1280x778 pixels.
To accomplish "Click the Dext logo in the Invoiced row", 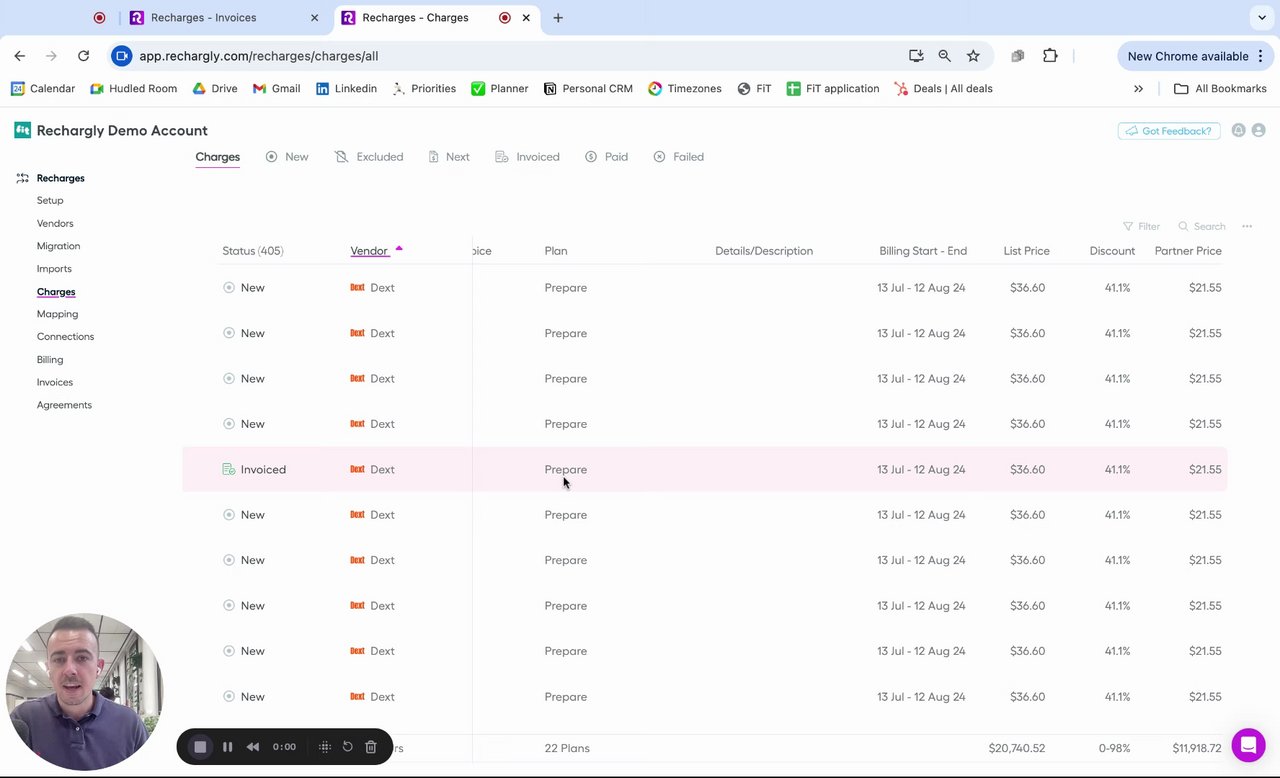I will (357, 469).
